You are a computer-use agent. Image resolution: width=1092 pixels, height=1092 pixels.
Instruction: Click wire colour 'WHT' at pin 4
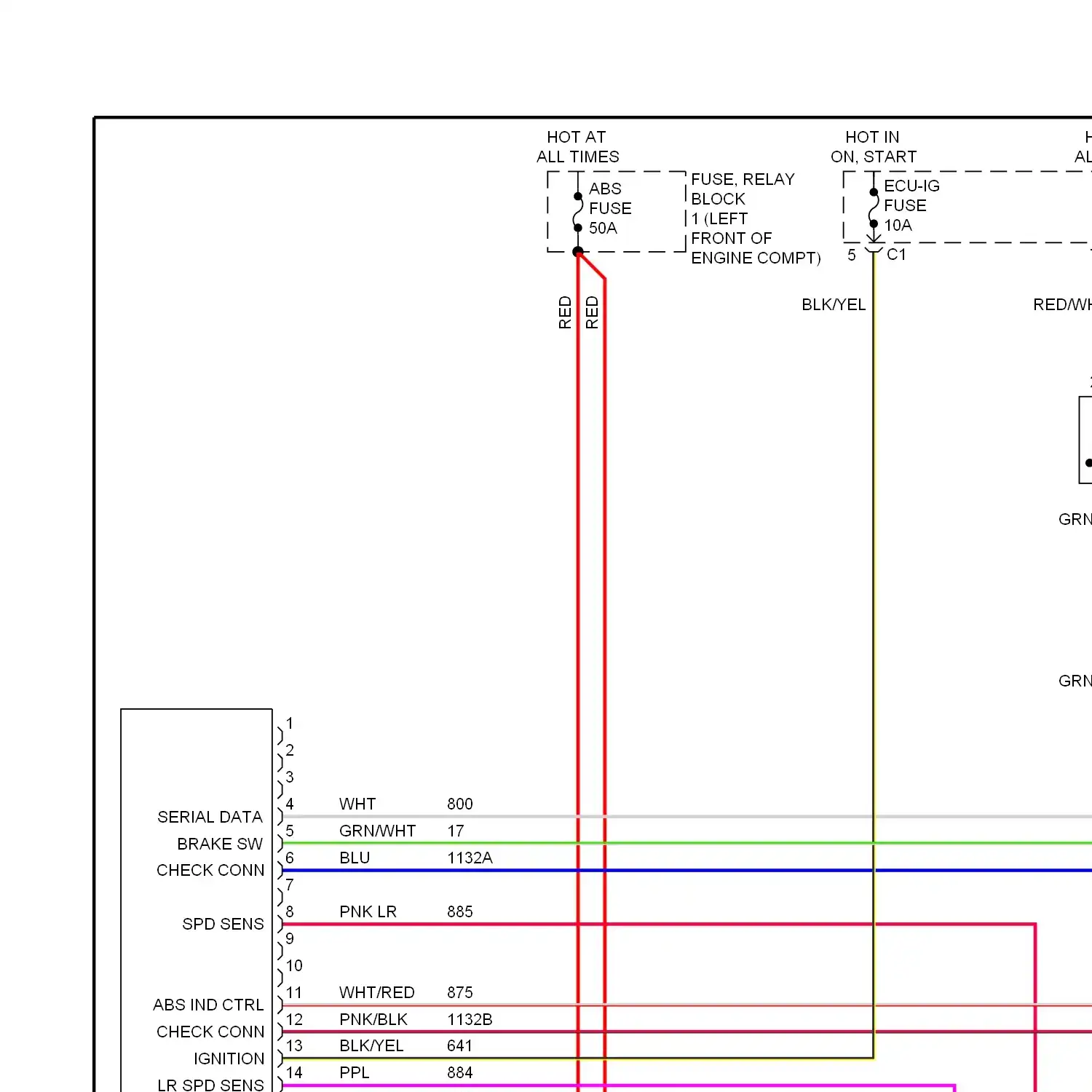(x=357, y=804)
